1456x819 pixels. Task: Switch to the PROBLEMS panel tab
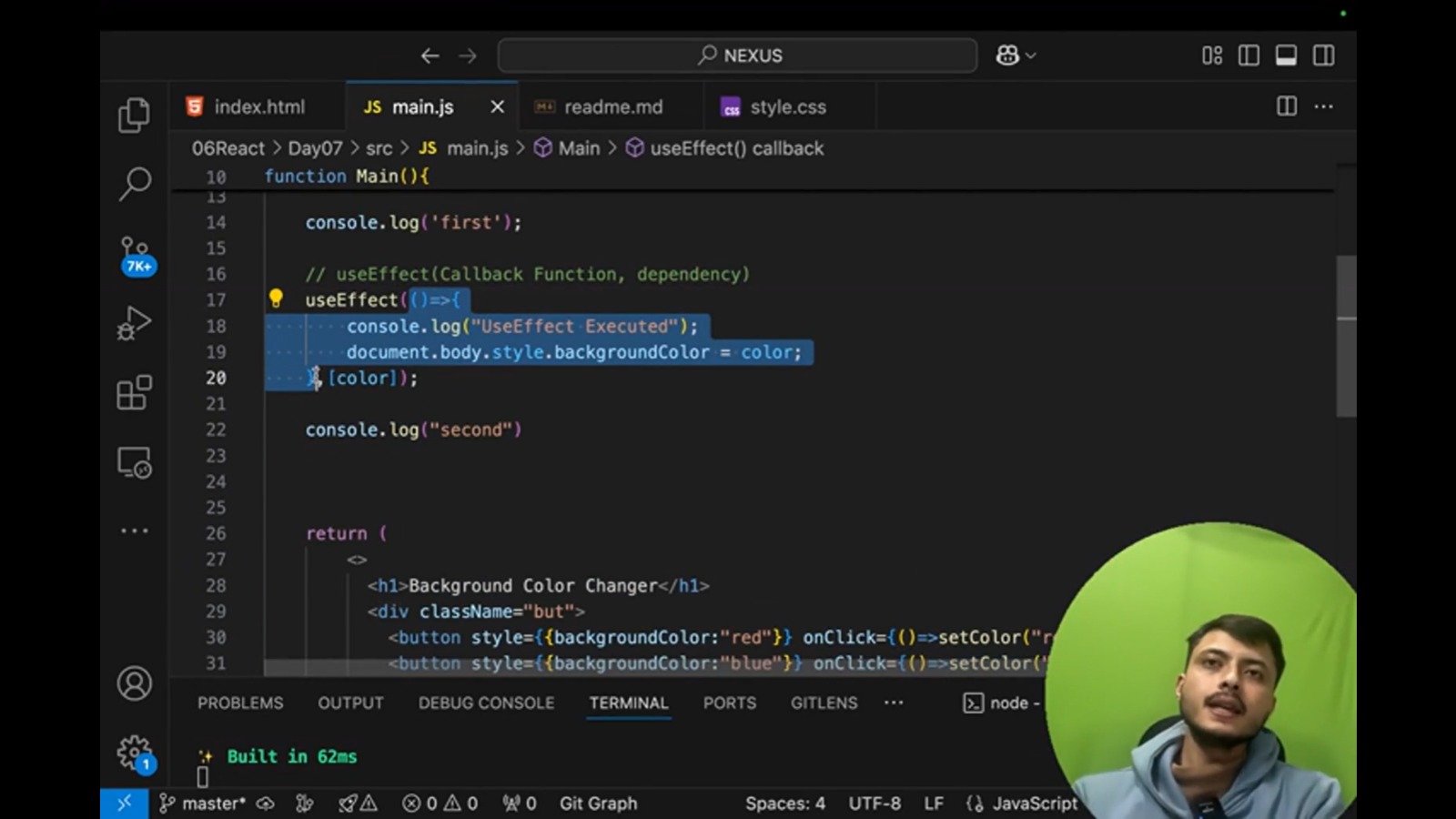[x=240, y=703]
